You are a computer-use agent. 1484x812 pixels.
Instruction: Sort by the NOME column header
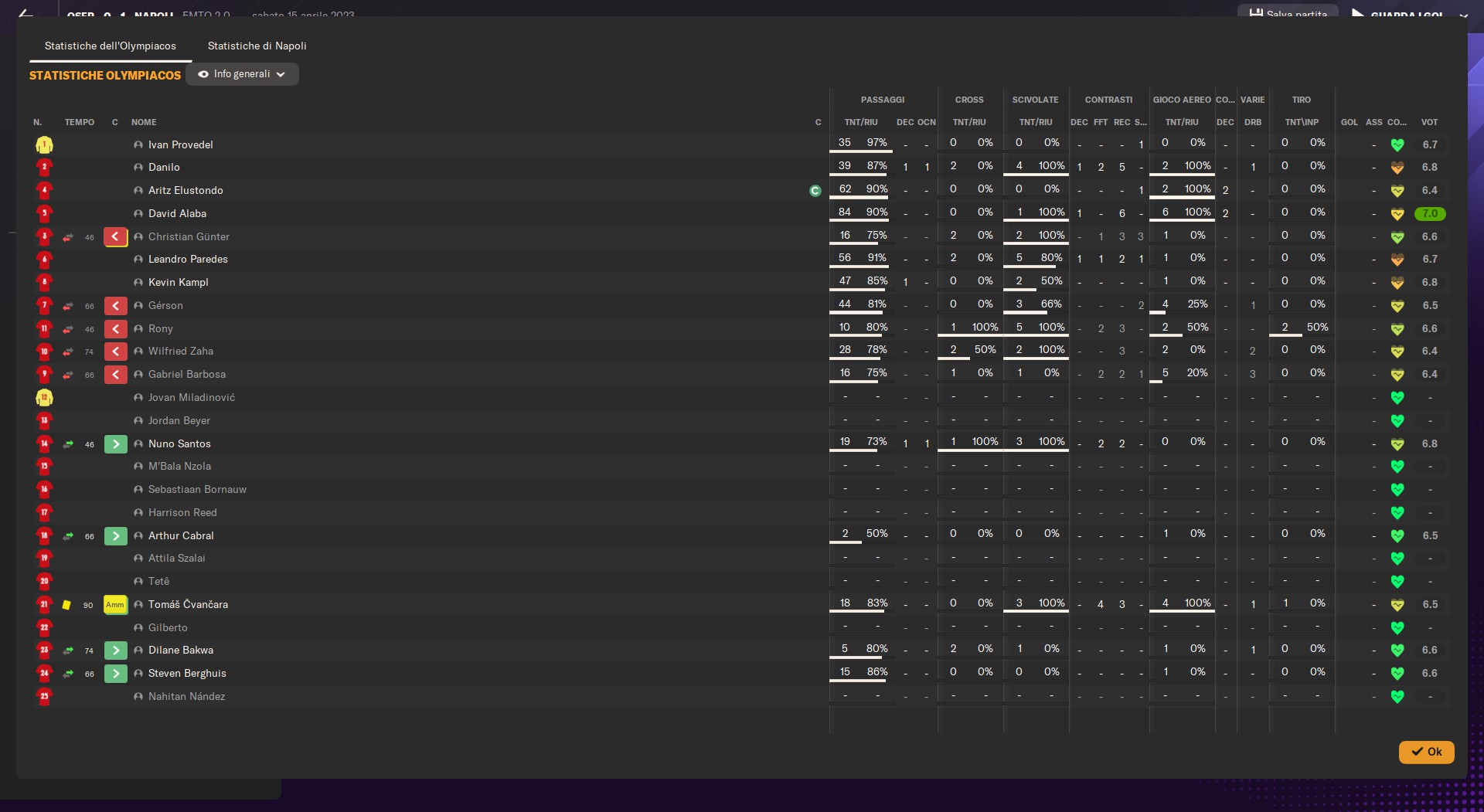pyautogui.click(x=144, y=122)
